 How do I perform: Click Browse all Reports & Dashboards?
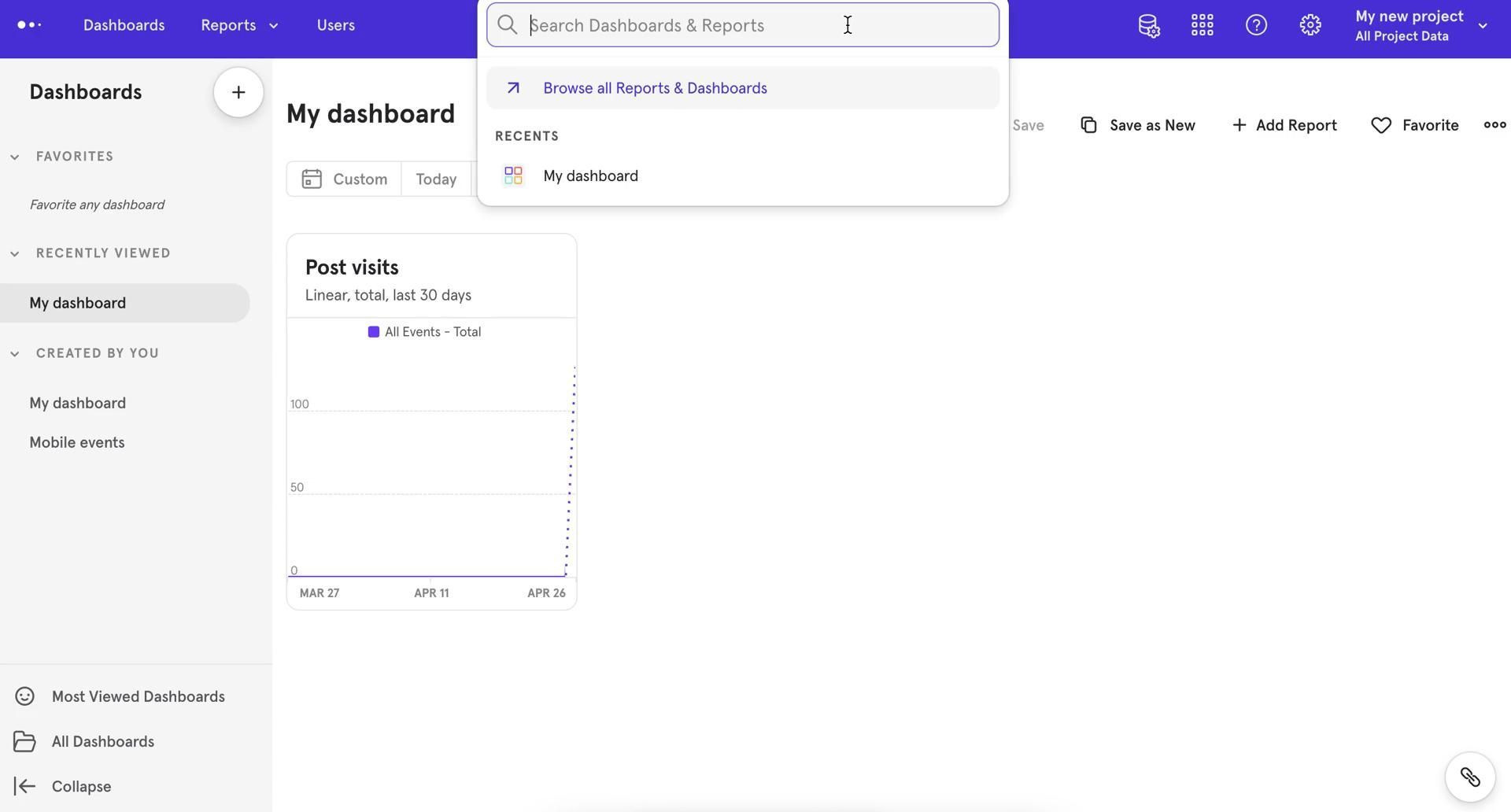tap(654, 88)
